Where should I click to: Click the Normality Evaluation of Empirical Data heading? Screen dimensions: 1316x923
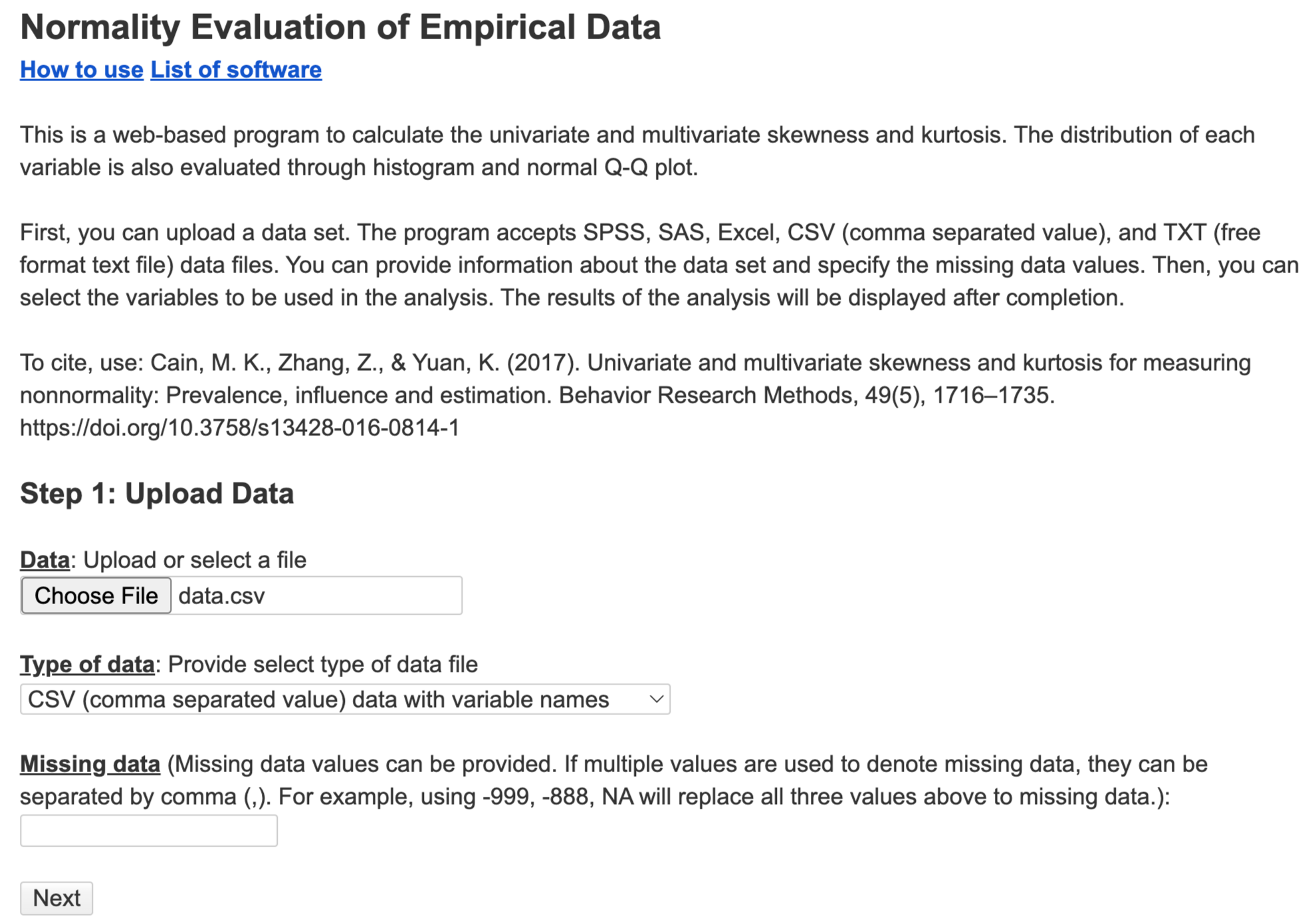click(340, 28)
